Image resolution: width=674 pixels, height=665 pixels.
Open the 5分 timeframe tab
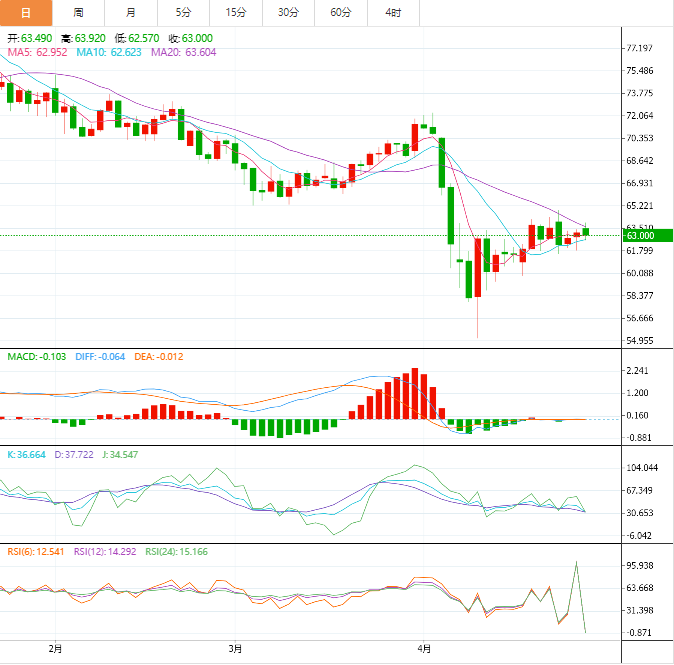(183, 12)
